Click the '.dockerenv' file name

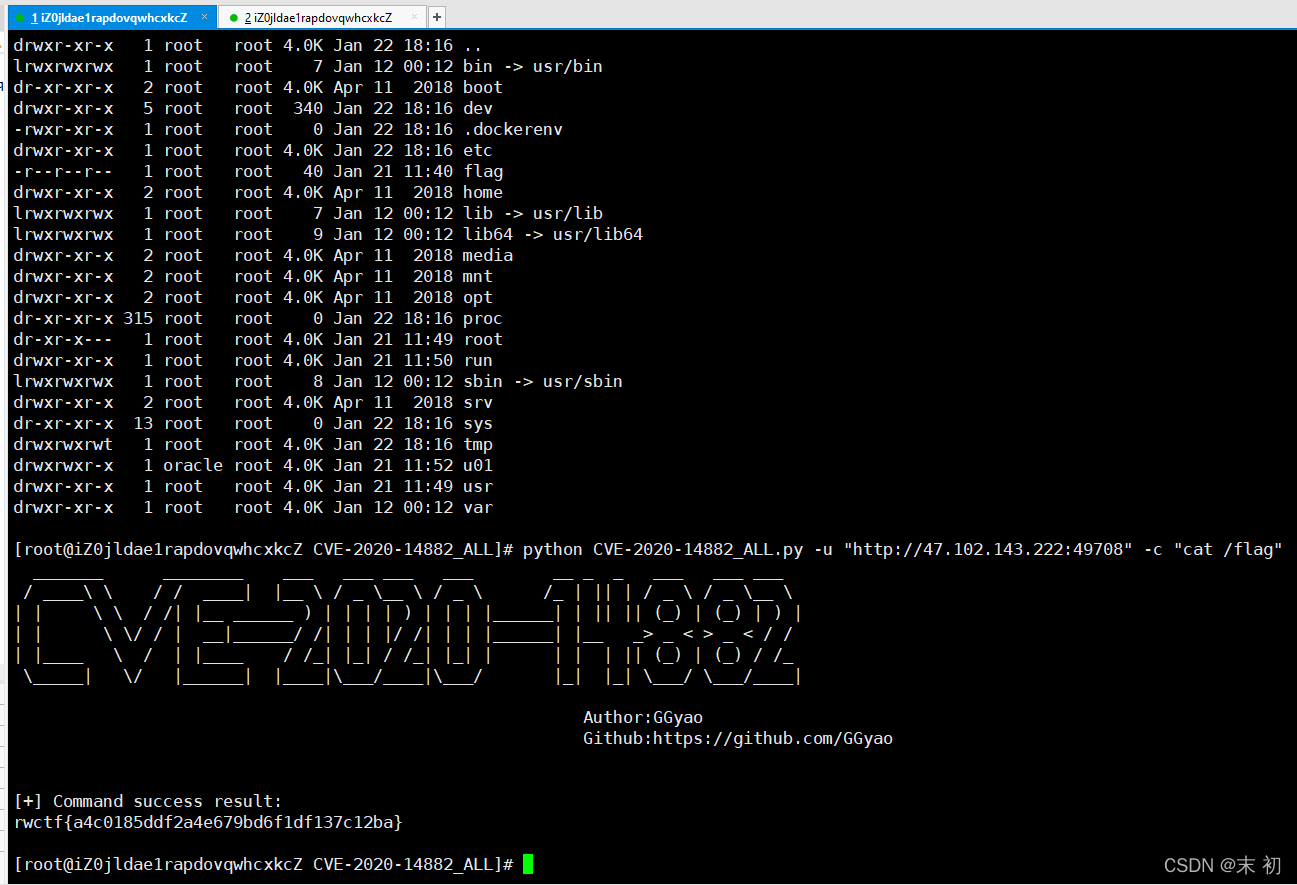[x=513, y=129]
